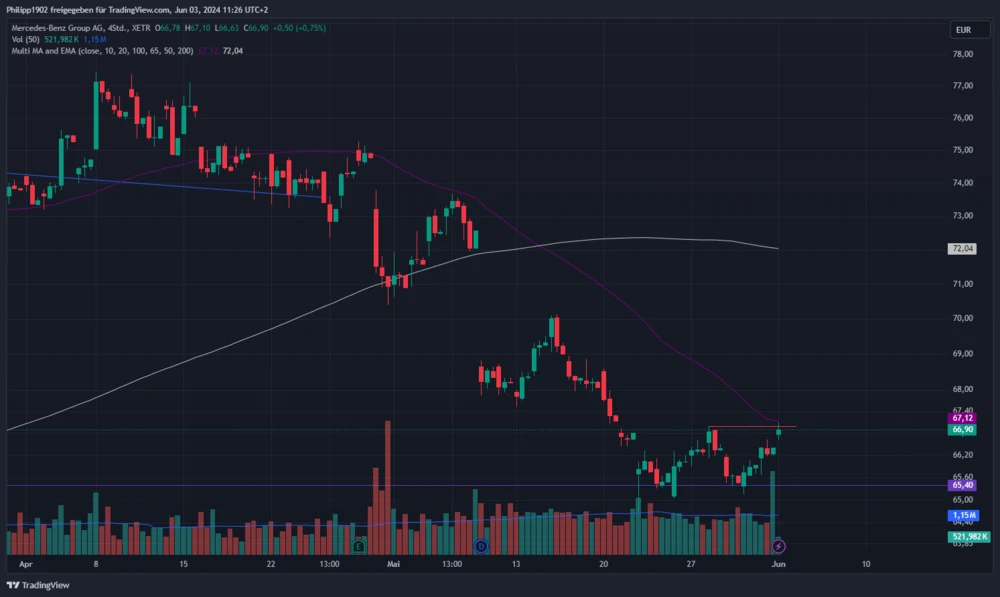Click the 'Mai' label on time axis
The height and width of the screenshot is (597, 1000).
(393, 564)
